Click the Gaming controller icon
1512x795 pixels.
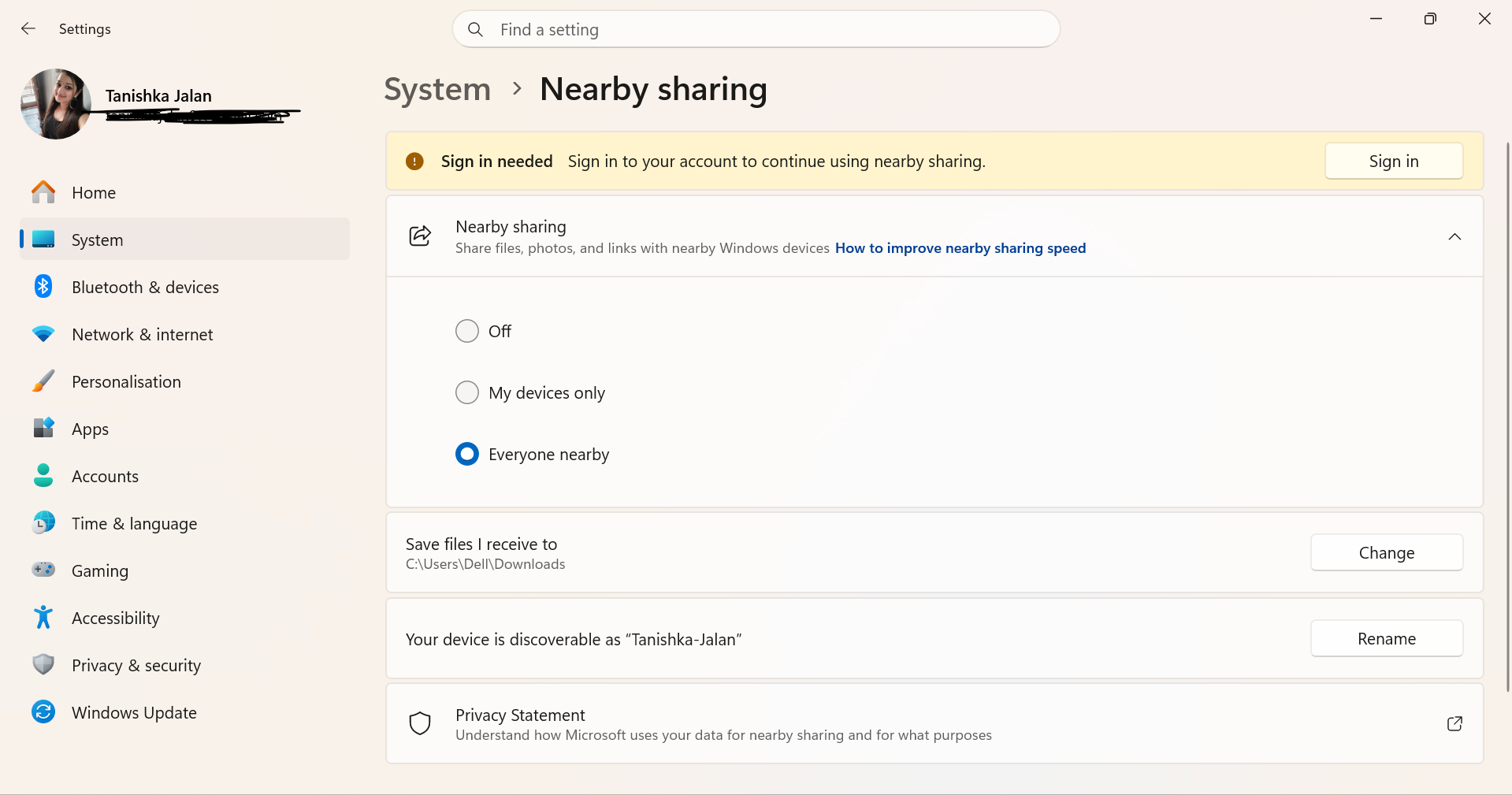(43, 570)
